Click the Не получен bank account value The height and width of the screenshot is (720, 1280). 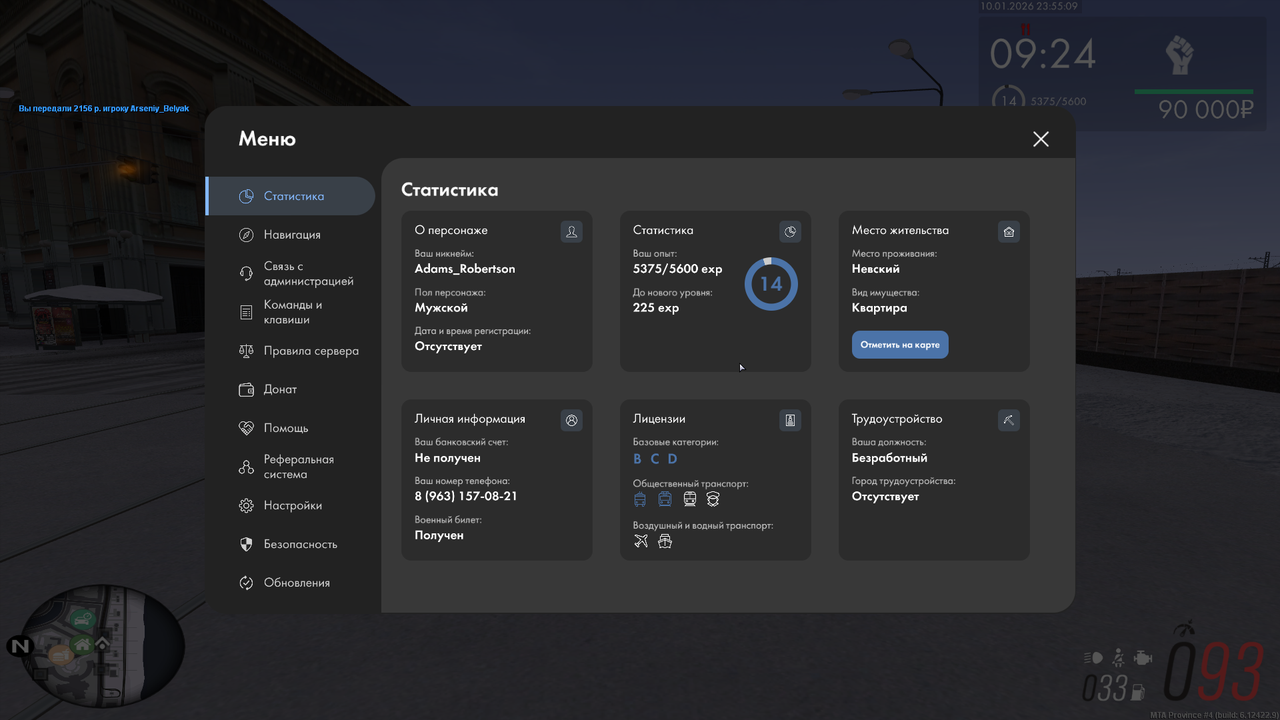click(x=448, y=458)
